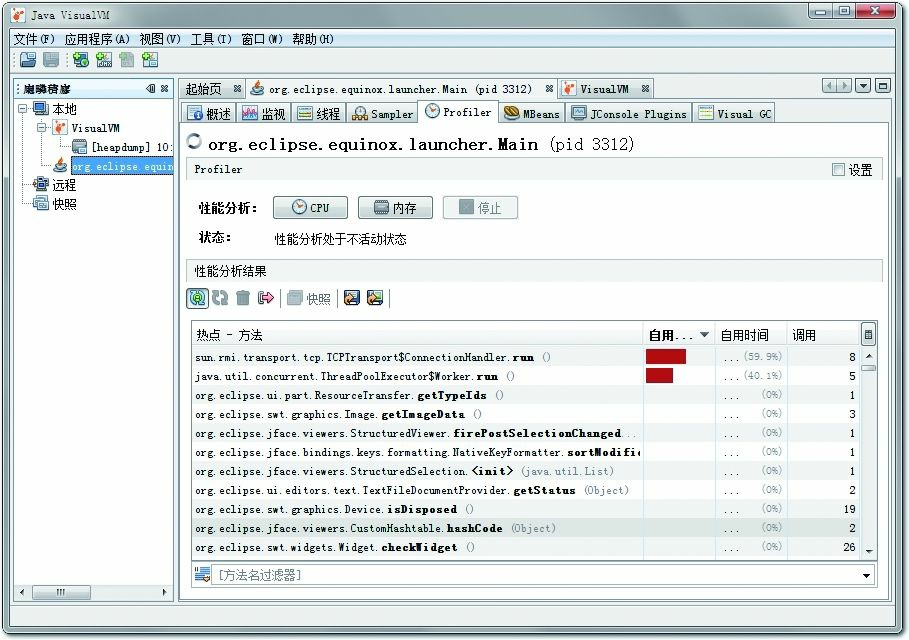Switch to the MBeans tab
Viewport: 909px width, 640px height.
click(532, 114)
